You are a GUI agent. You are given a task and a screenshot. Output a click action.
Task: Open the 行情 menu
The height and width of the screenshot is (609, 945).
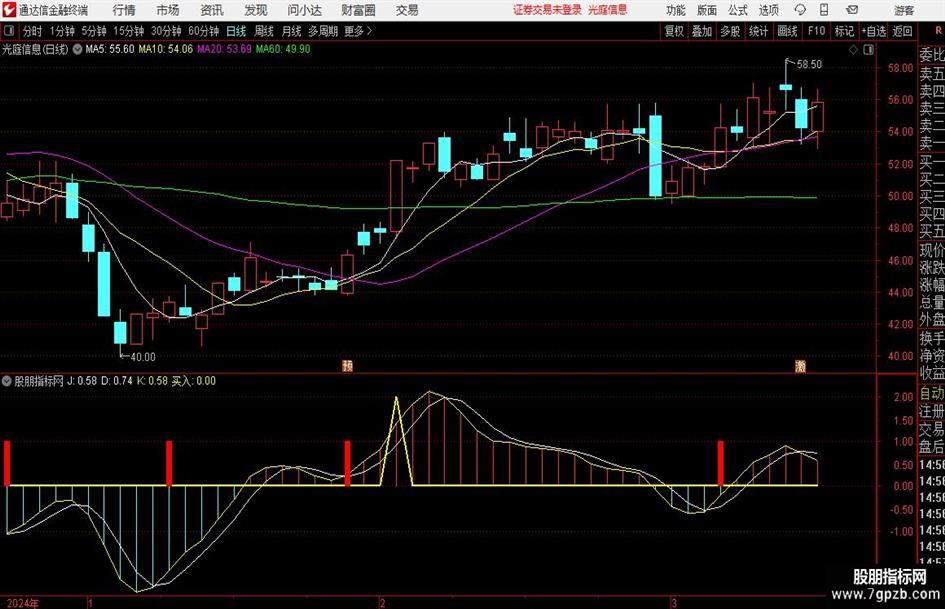point(124,10)
